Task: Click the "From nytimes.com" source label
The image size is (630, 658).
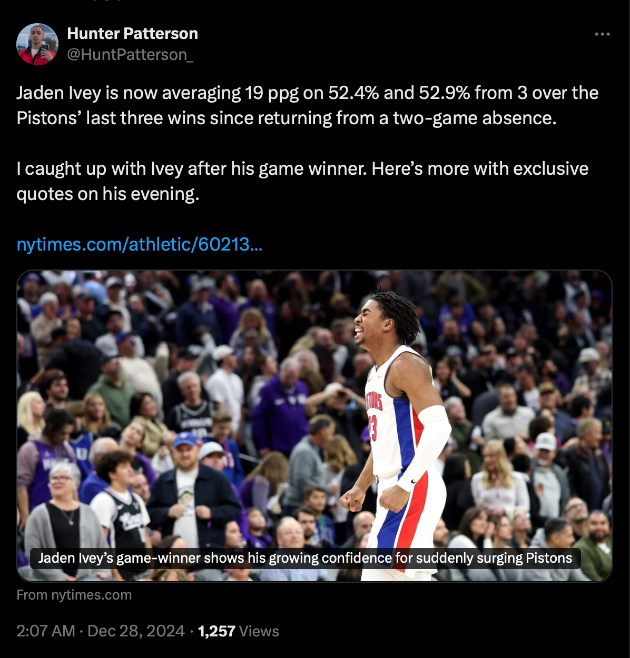Action: point(74,595)
